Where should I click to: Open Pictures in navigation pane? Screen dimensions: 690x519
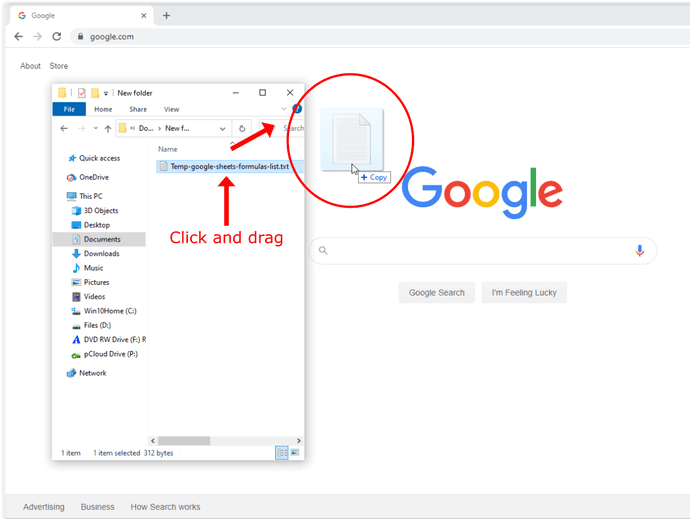pos(96,282)
